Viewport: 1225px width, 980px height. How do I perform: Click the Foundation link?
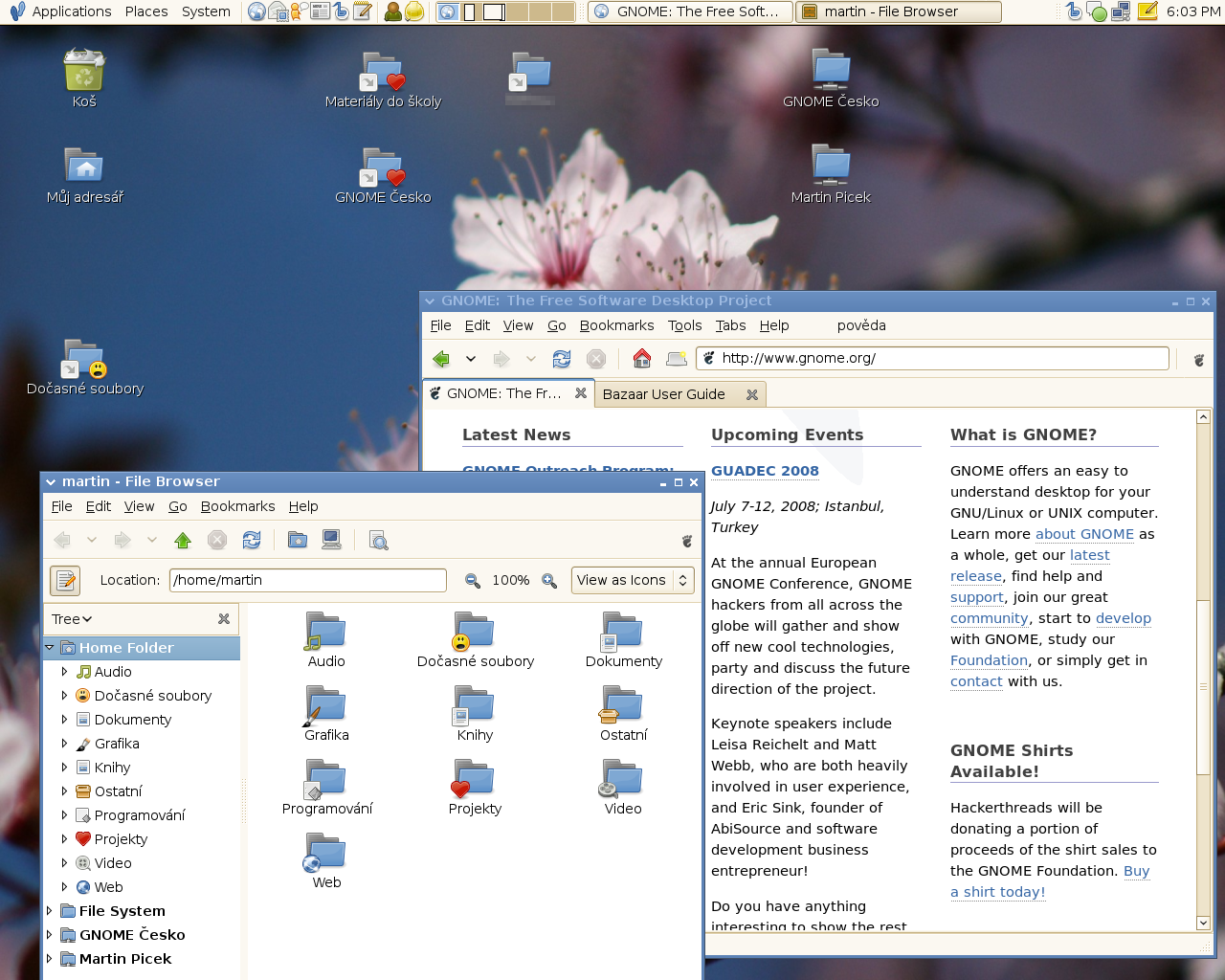coord(989,661)
